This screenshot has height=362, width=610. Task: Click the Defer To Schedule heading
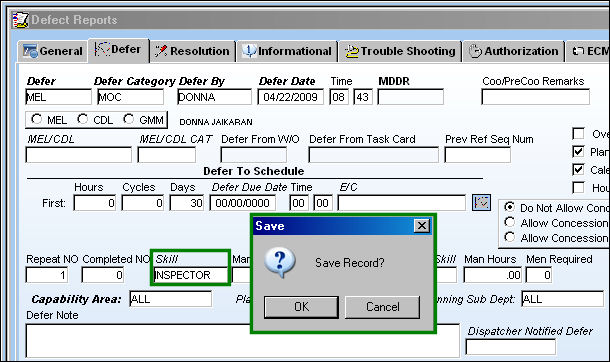tap(254, 171)
